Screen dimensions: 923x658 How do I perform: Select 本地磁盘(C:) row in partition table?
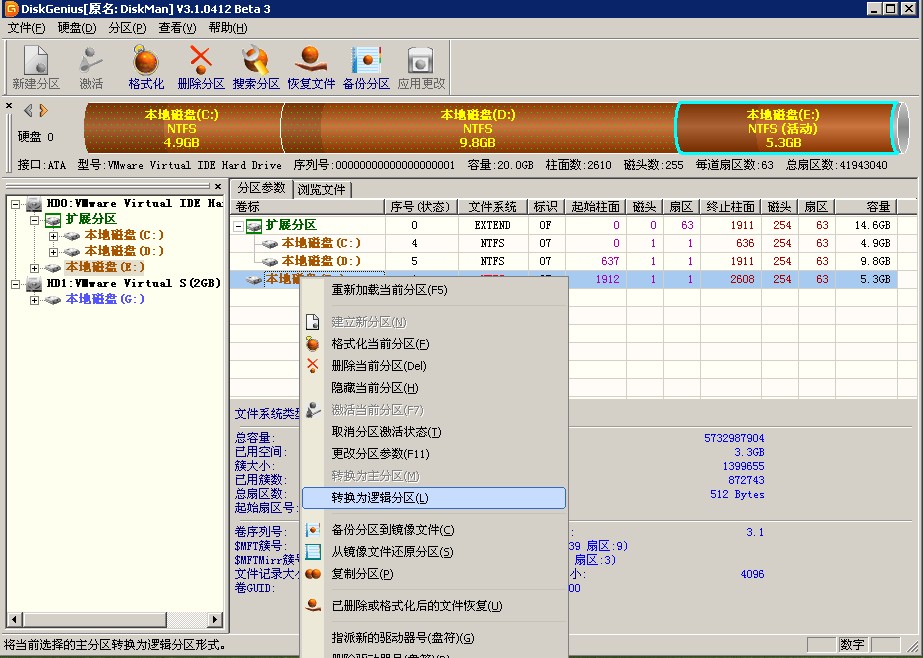(565, 243)
